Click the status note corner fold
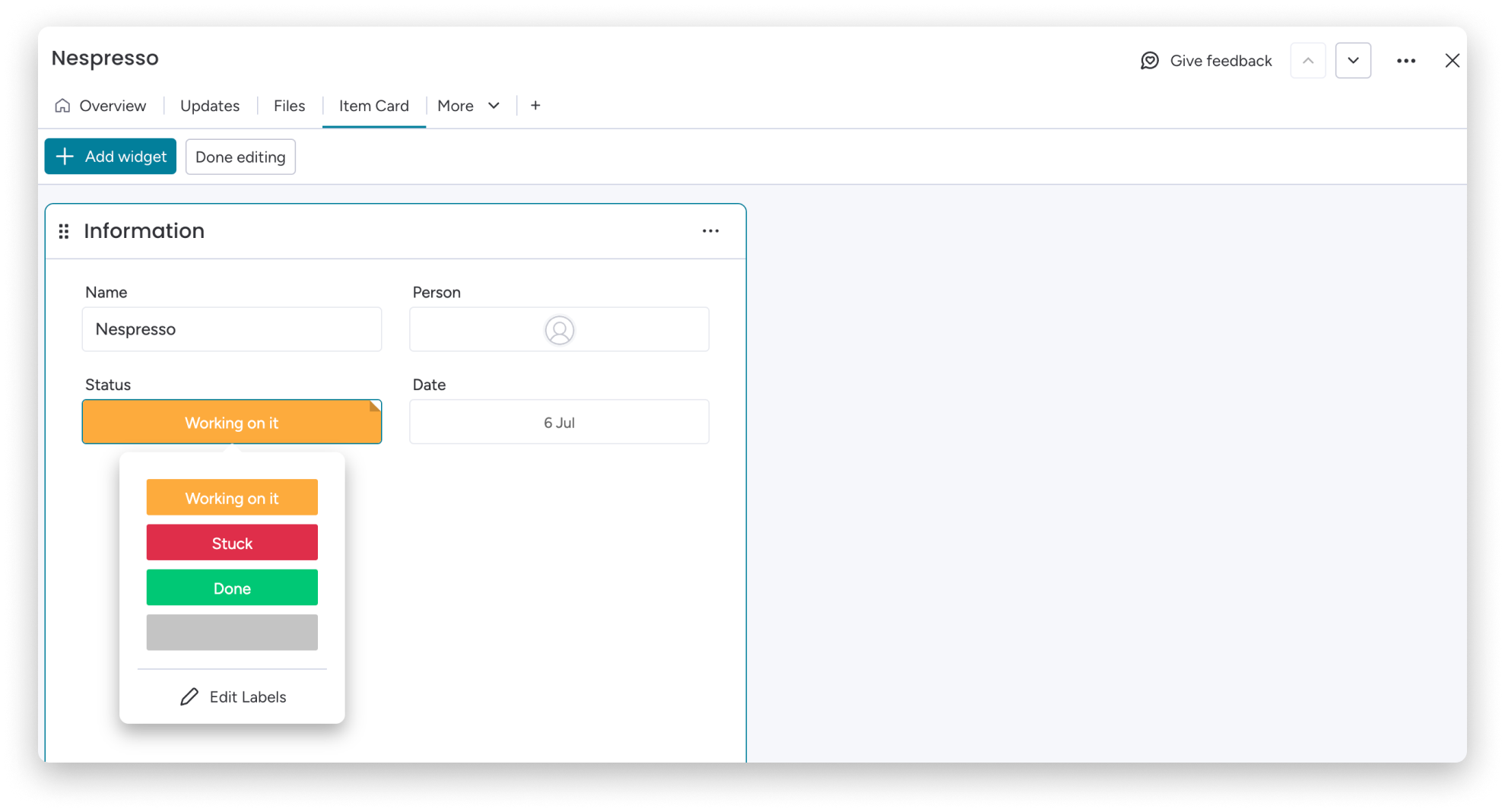Viewport: 1505px width, 812px height. click(375, 406)
